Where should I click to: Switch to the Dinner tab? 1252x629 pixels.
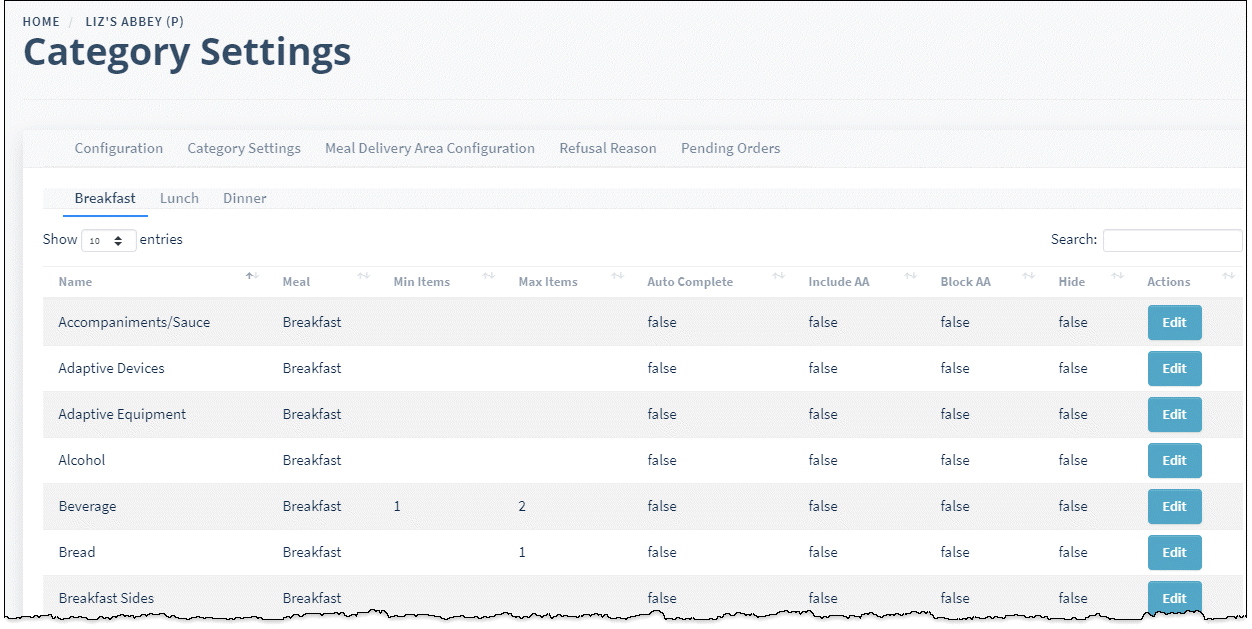coord(245,198)
